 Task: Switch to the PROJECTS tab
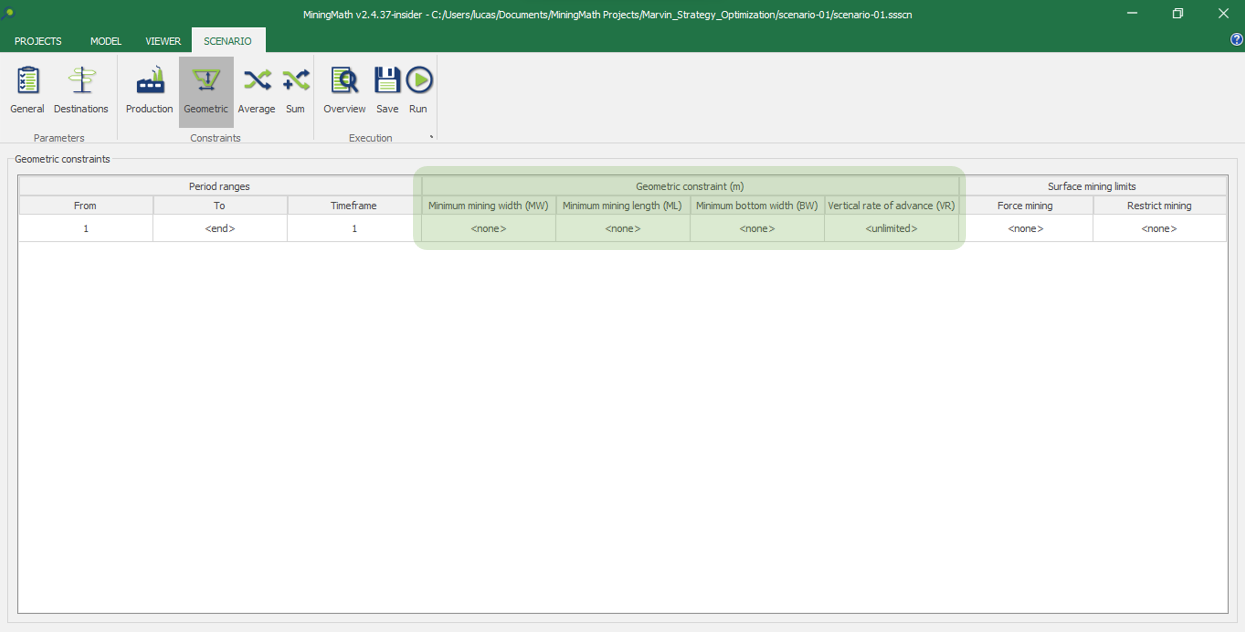[x=38, y=41]
